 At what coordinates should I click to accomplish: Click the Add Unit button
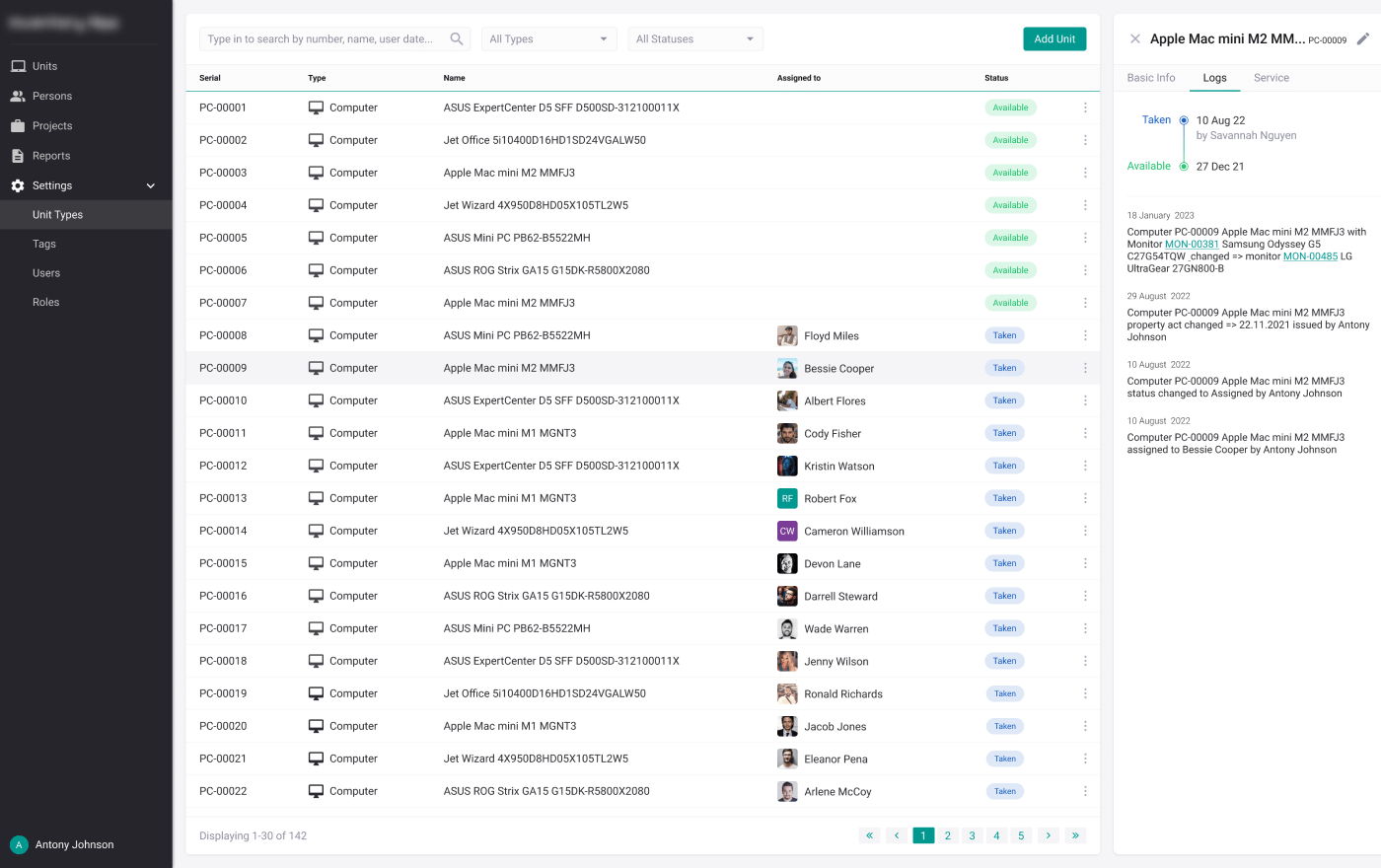1054,38
